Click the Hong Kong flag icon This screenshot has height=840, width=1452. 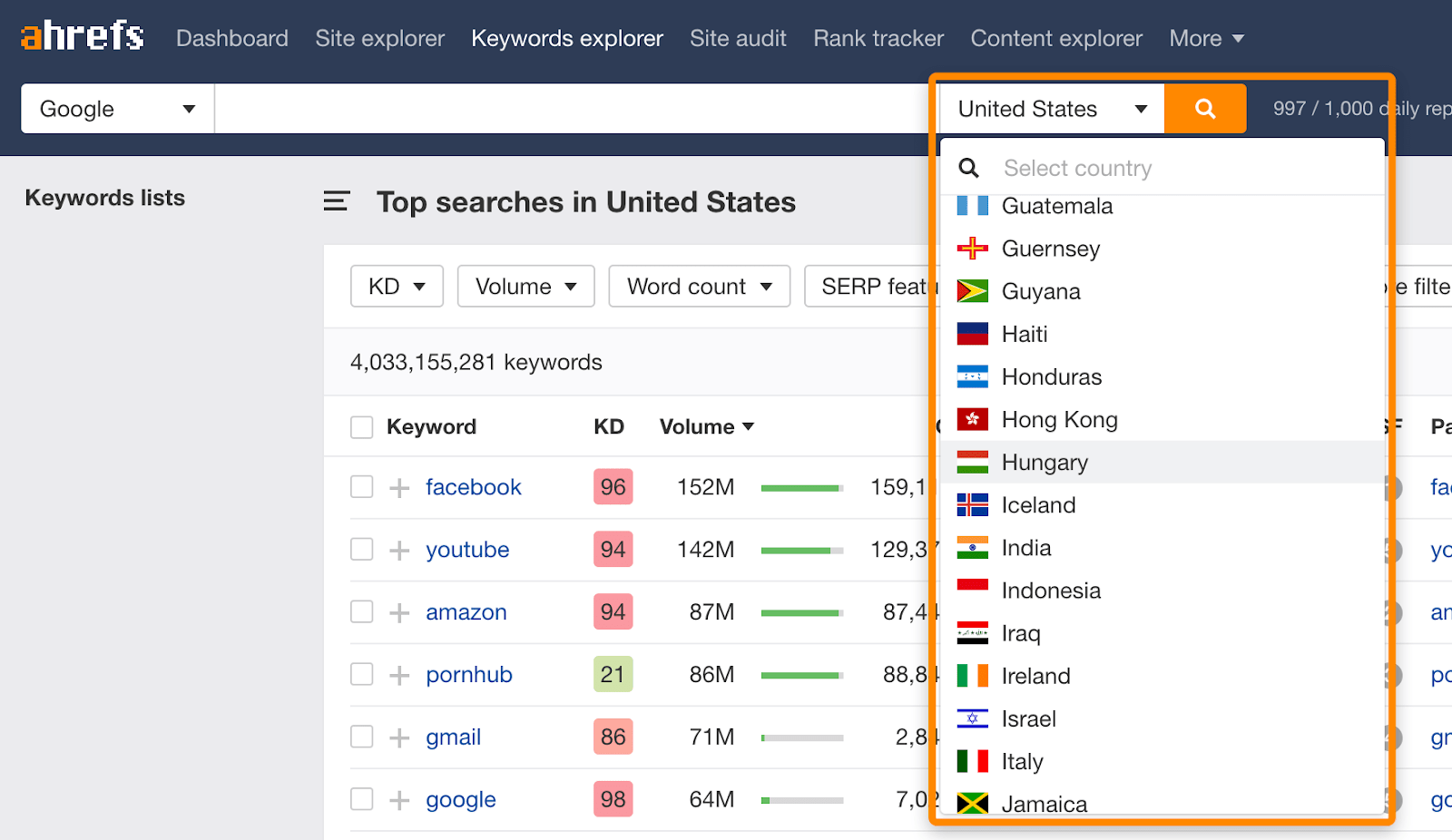[x=973, y=419]
